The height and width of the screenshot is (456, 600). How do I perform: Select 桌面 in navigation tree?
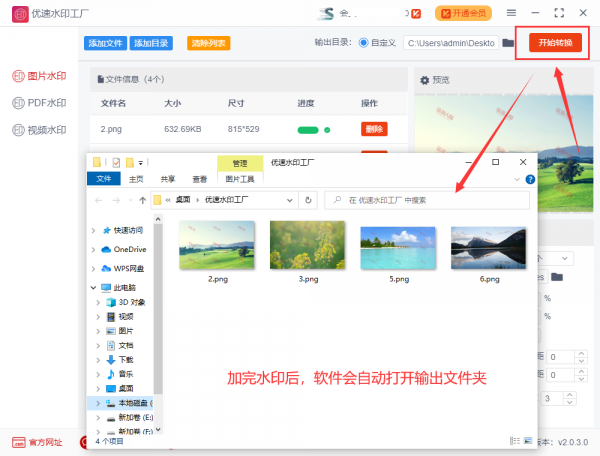[120, 388]
